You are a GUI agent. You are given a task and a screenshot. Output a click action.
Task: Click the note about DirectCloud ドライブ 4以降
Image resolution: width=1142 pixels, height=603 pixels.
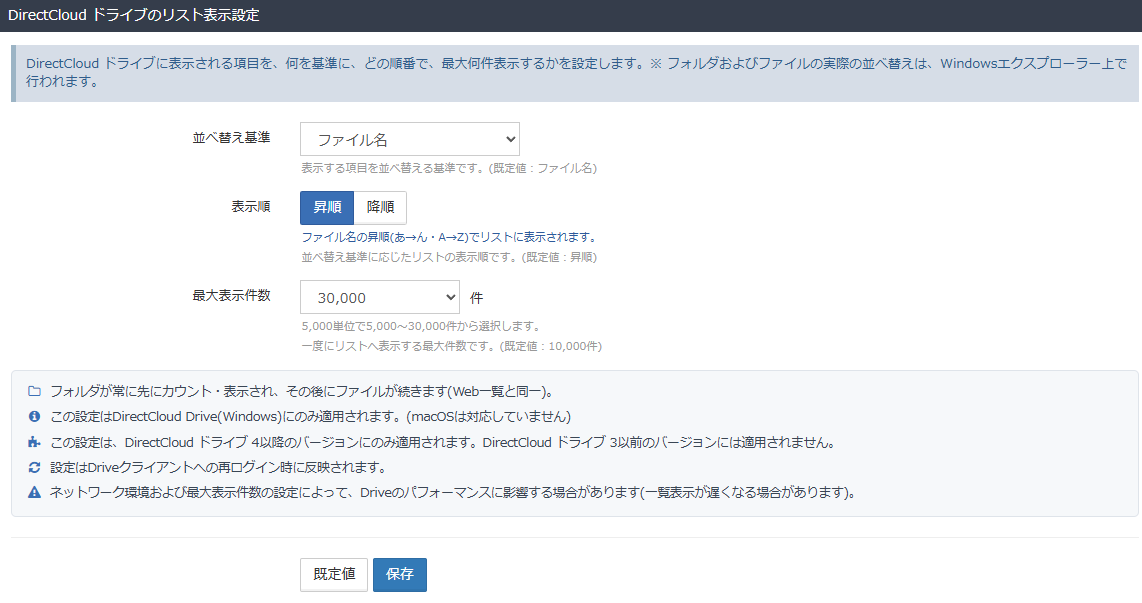tap(444, 442)
